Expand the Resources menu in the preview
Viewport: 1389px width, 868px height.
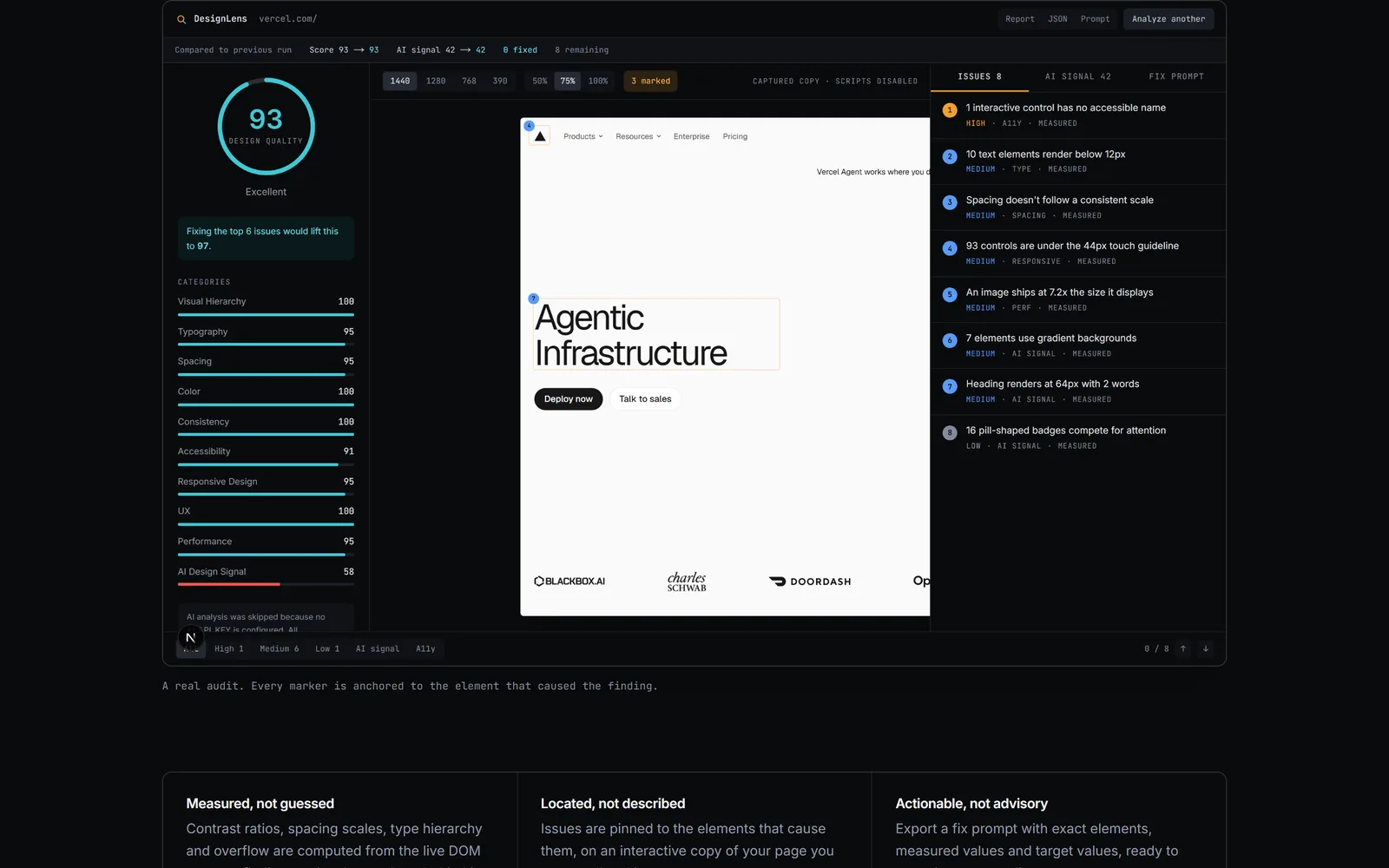[638, 136]
